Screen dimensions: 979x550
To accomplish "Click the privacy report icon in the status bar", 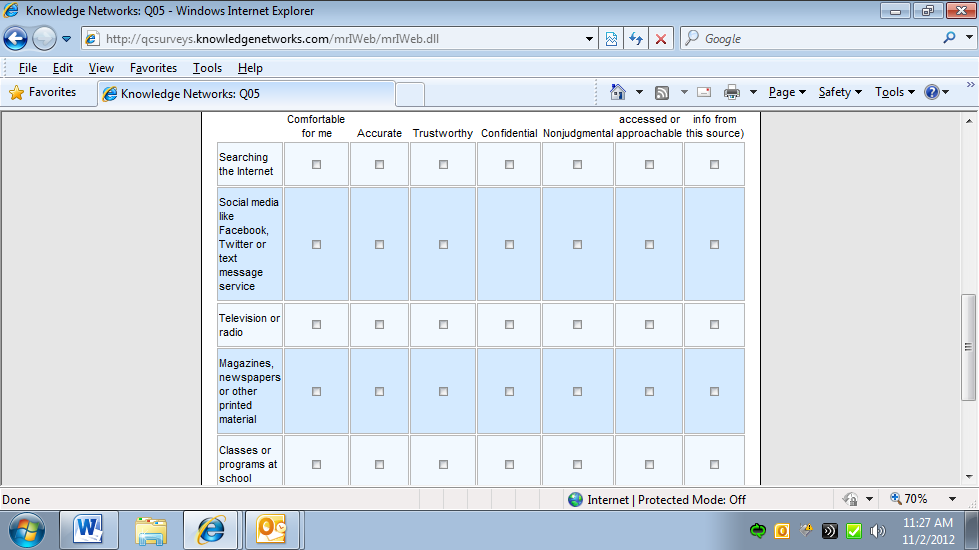I will (x=850, y=499).
